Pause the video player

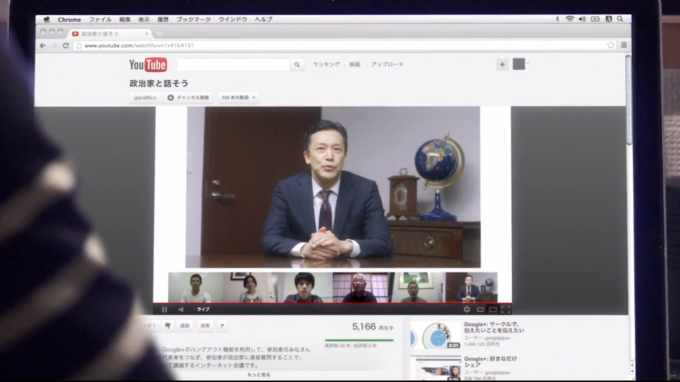pyautogui.click(x=164, y=310)
